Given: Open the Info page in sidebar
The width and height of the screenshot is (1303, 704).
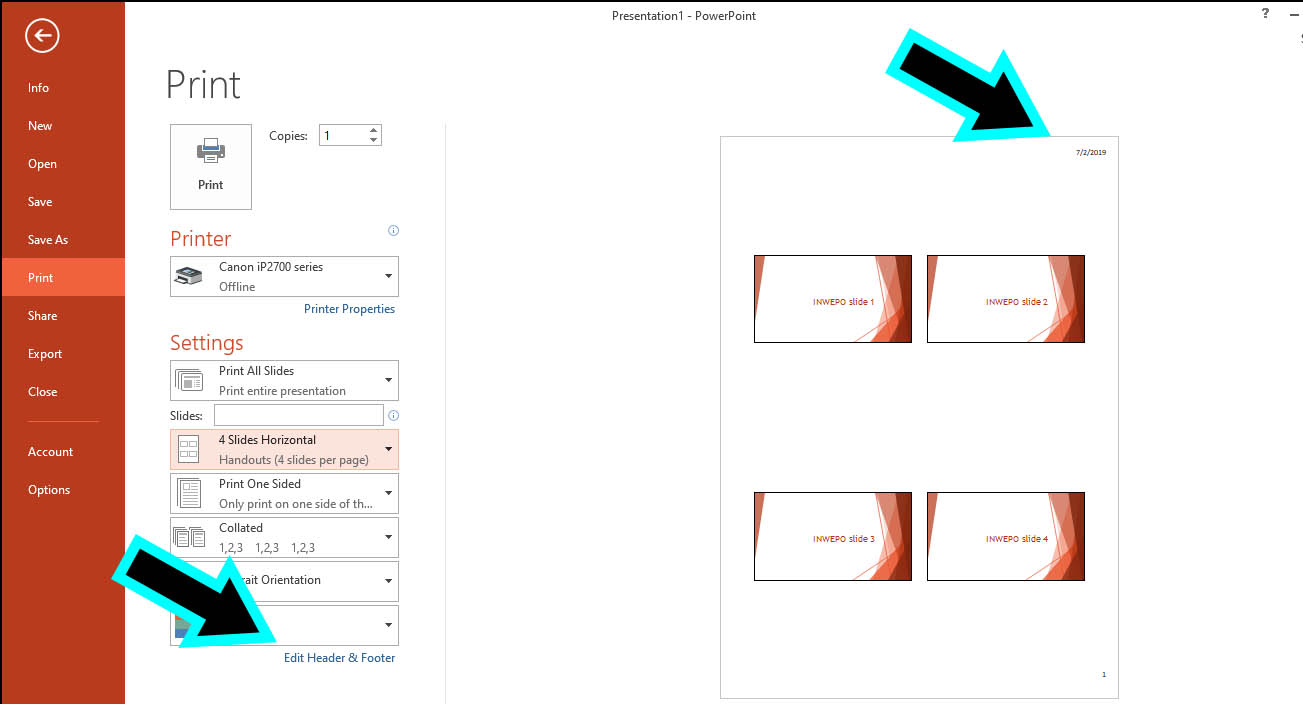Looking at the screenshot, I should point(62,87).
